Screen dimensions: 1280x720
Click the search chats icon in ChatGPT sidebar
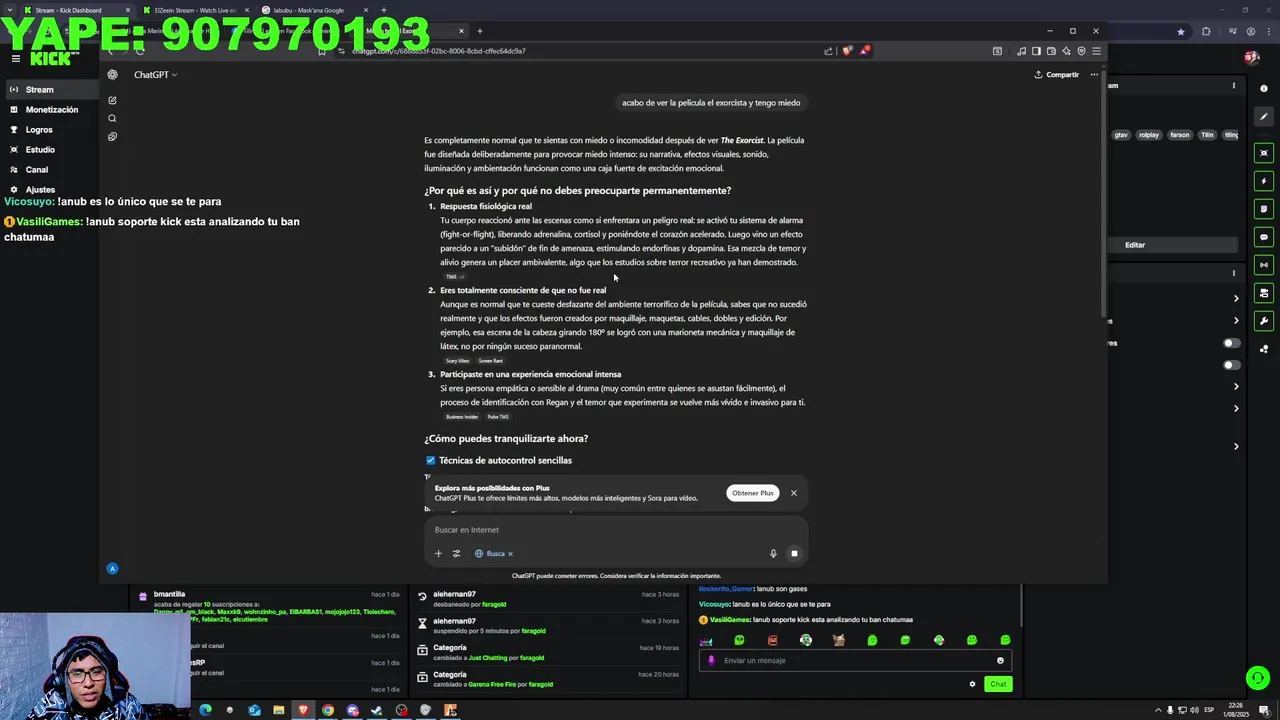coord(112,118)
